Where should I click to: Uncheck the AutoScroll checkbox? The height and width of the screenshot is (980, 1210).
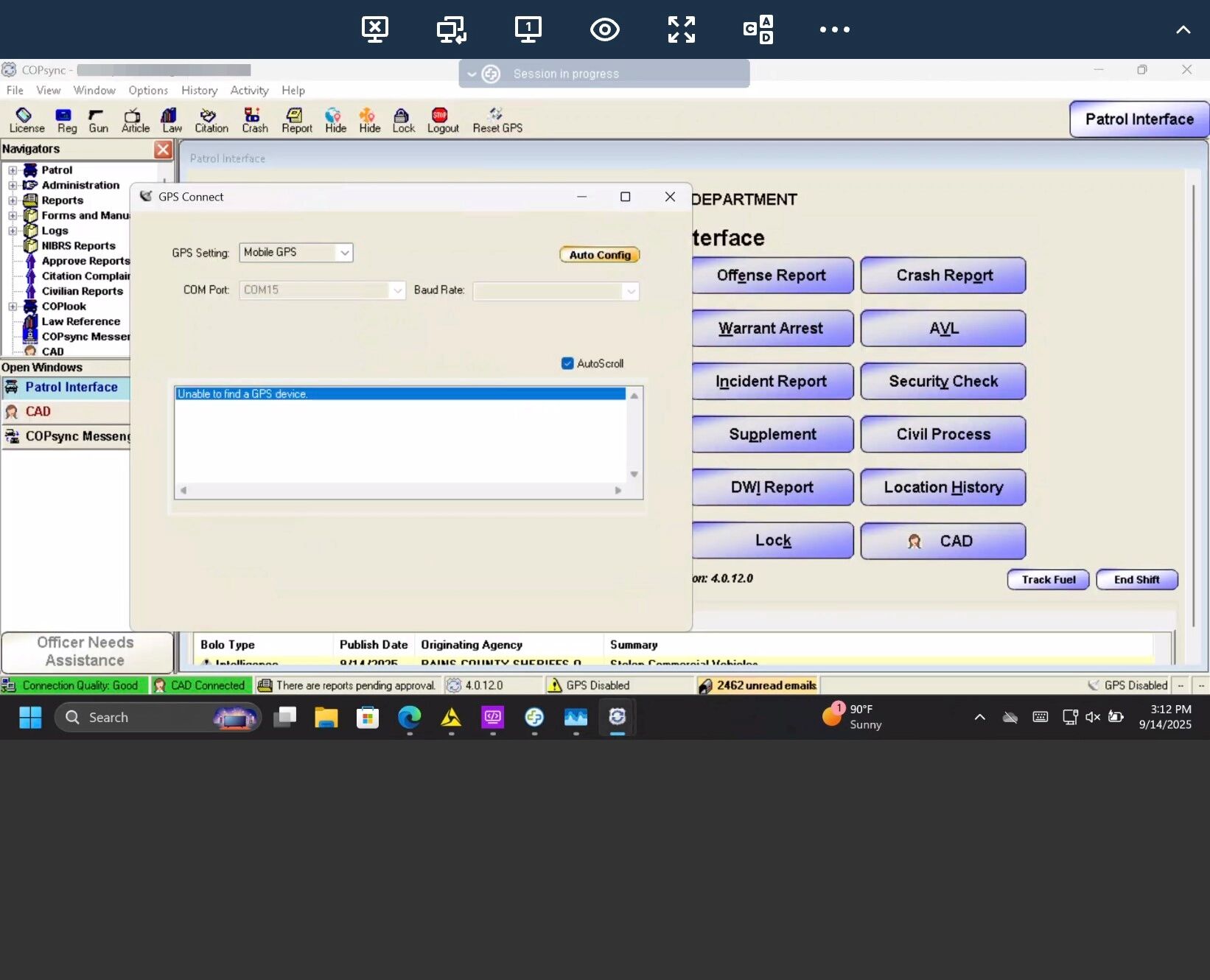click(567, 363)
